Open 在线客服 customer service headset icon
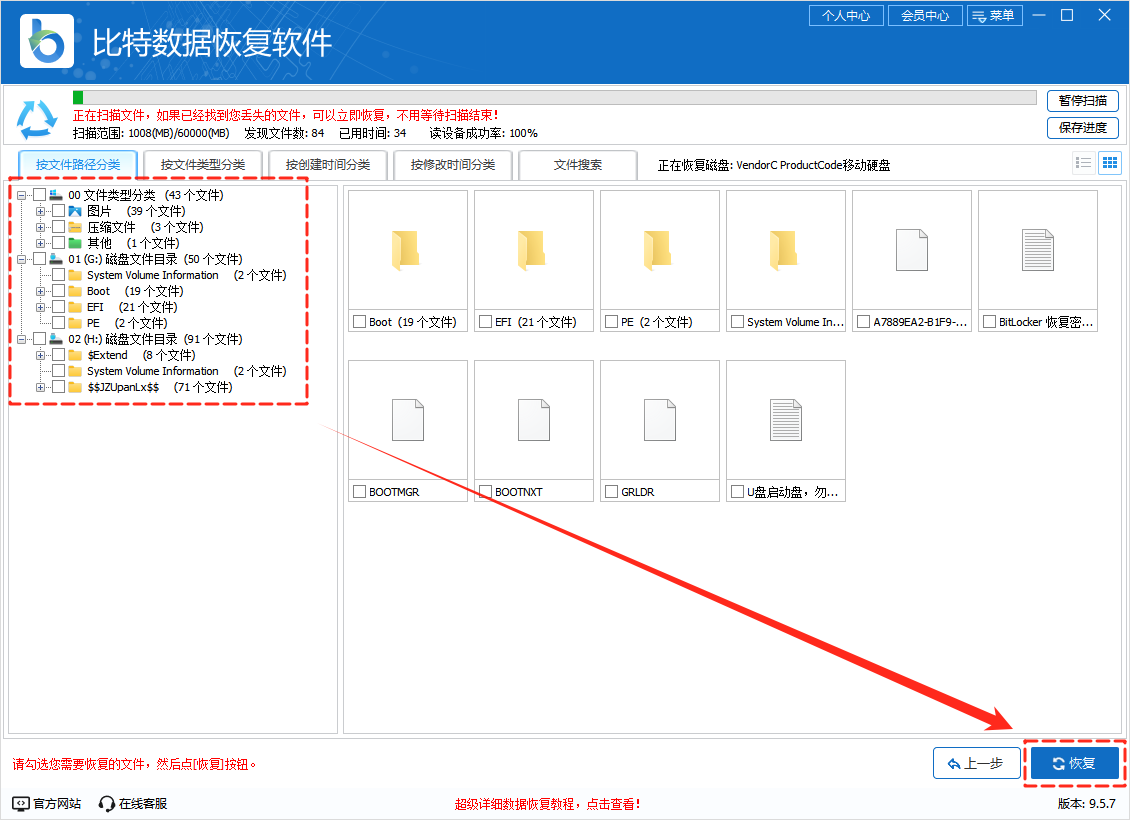Image resolution: width=1130 pixels, height=820 pixels. coord(105,801)
